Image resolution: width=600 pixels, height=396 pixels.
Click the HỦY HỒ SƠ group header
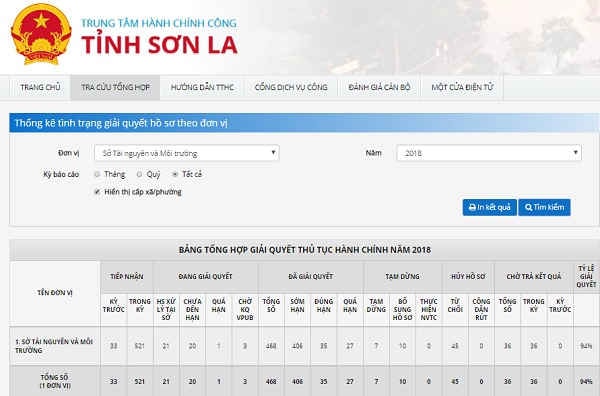tap(468, 276)
